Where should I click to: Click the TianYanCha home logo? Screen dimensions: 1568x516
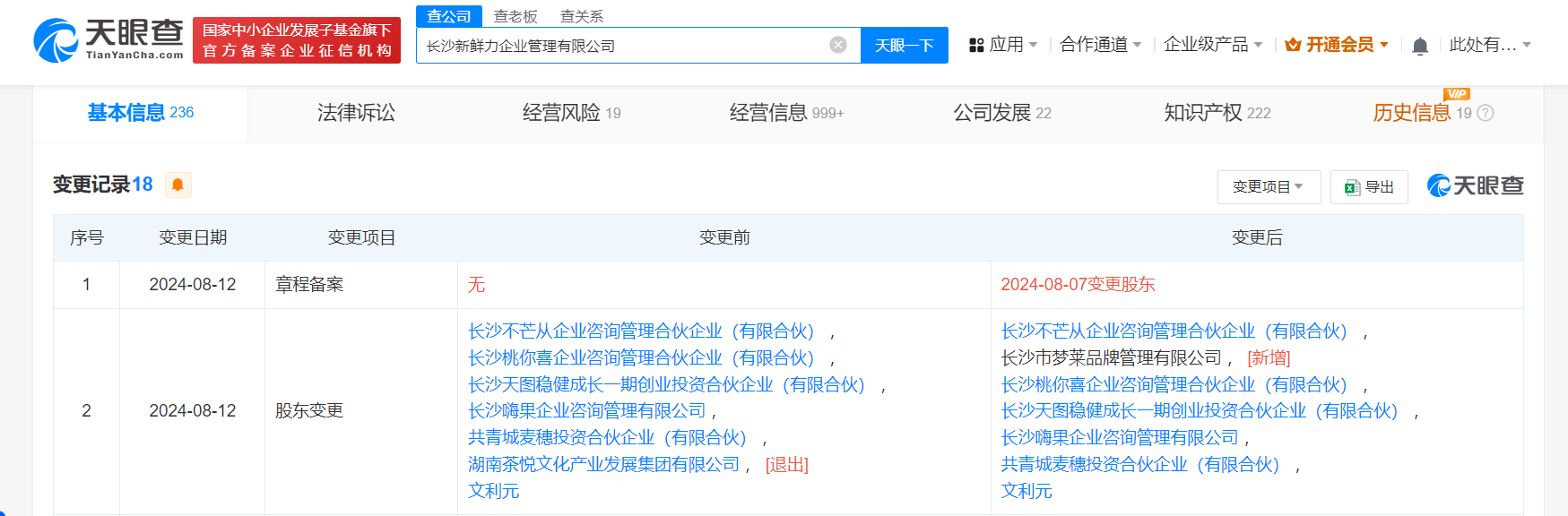click(x=108, y=40)
